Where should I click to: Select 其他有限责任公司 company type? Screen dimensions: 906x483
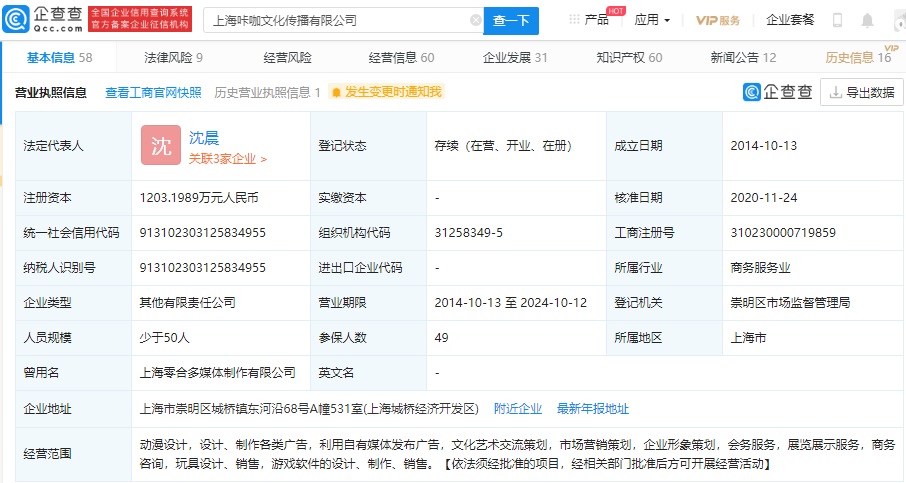click(x=187, y=302)
